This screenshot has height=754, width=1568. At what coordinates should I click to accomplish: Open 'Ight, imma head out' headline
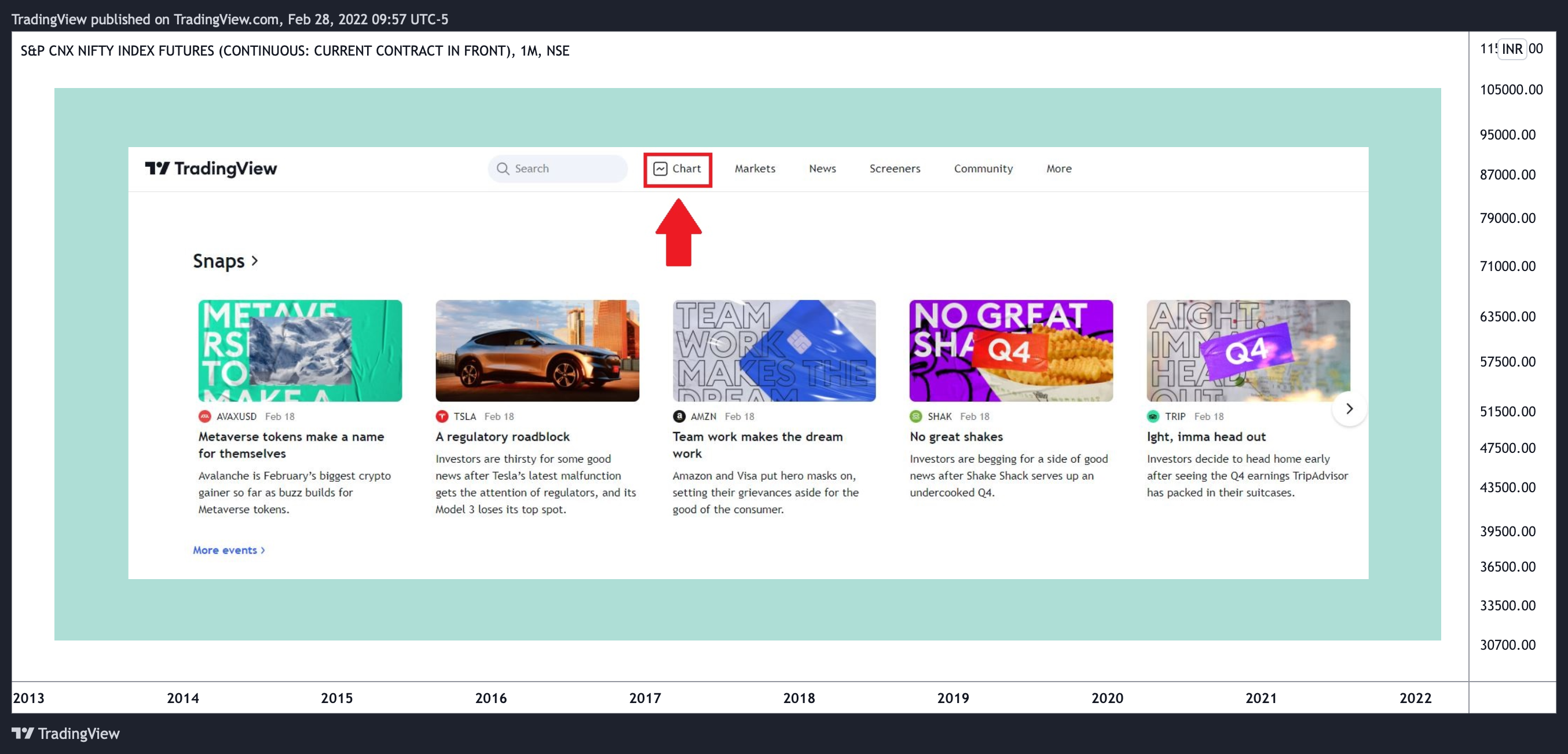(x=1206, y=436)
